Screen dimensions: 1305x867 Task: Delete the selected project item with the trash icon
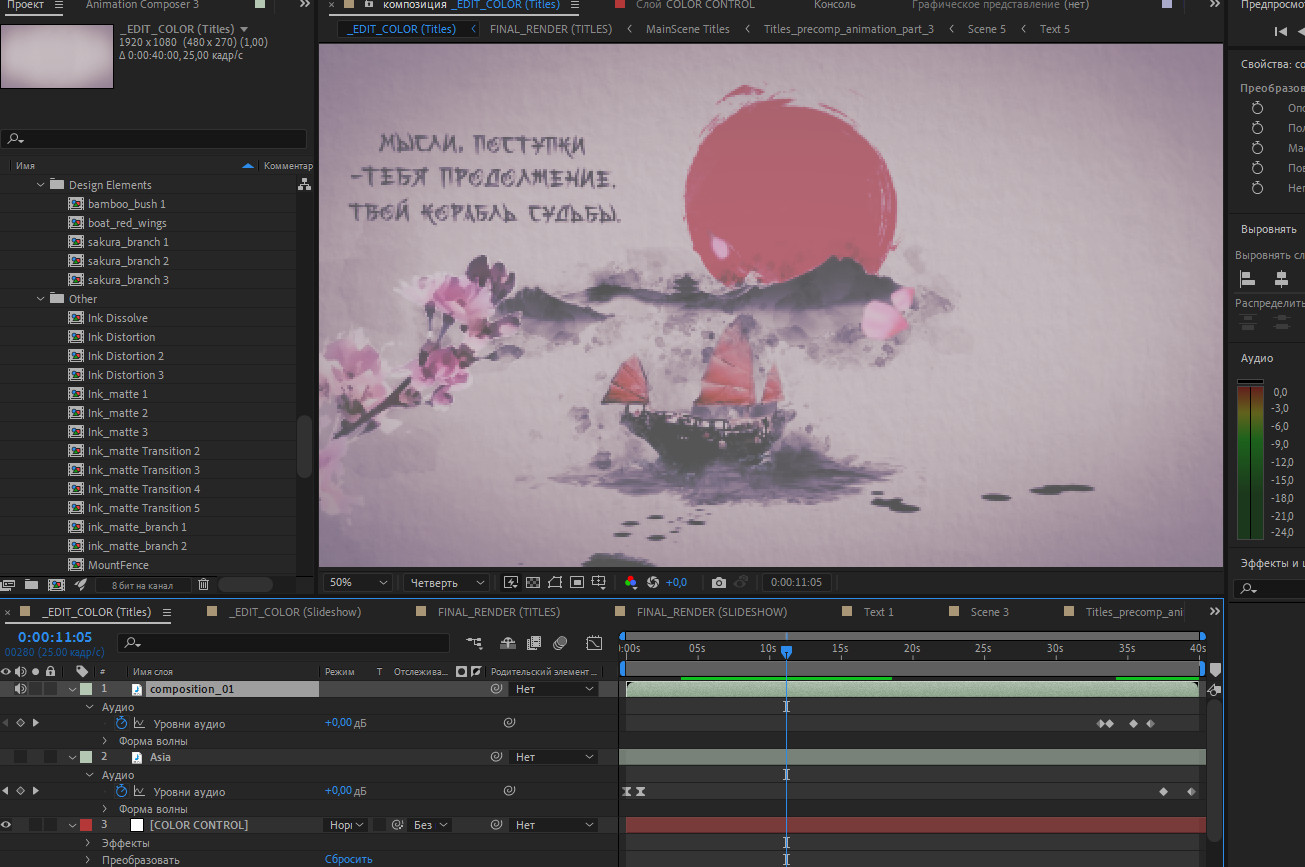[x=203, y=584]
